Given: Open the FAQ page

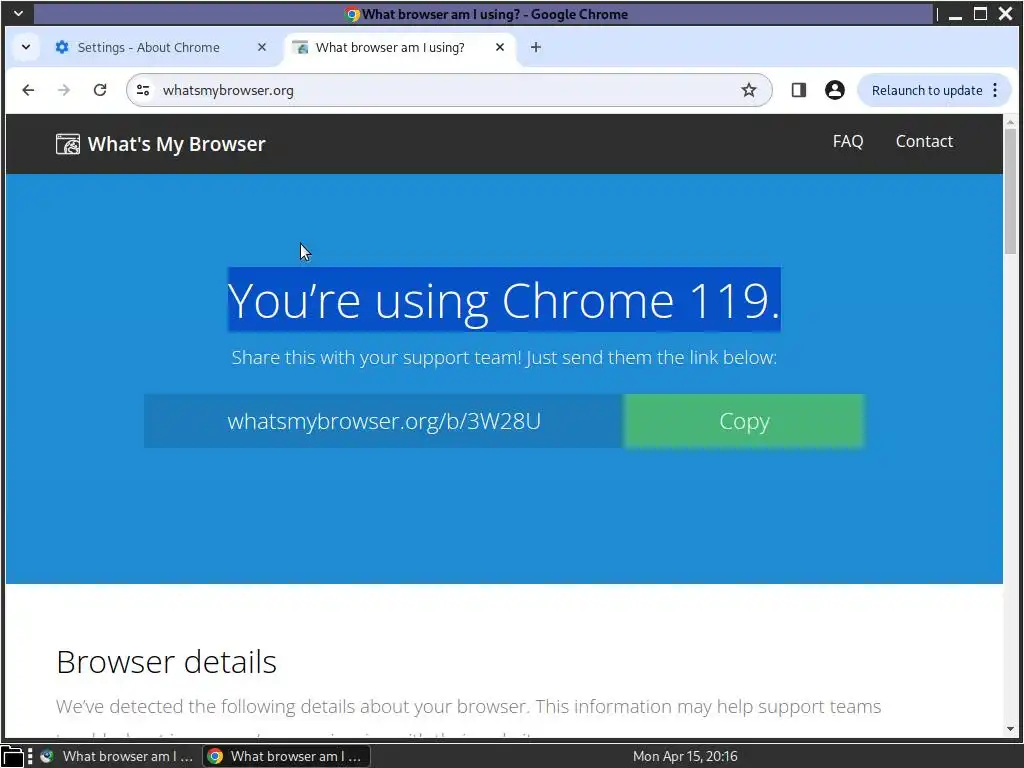Looking at the screenshot, I should tap(848, 141).
